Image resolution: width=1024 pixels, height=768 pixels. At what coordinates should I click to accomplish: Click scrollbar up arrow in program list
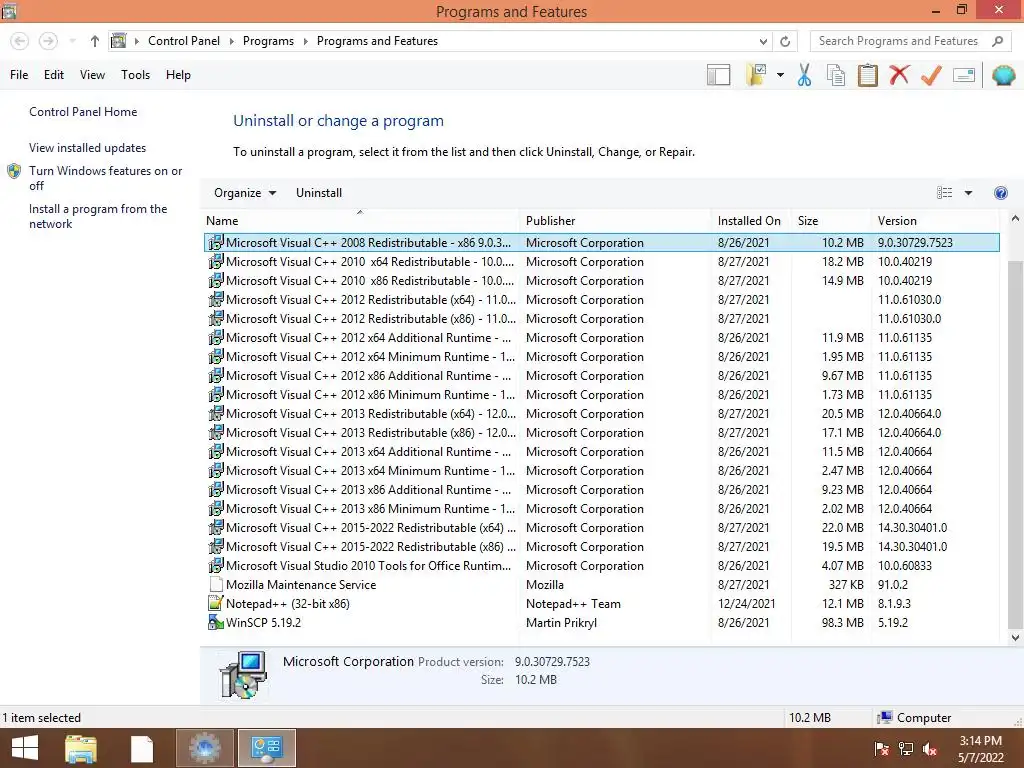coord(1015,219)
